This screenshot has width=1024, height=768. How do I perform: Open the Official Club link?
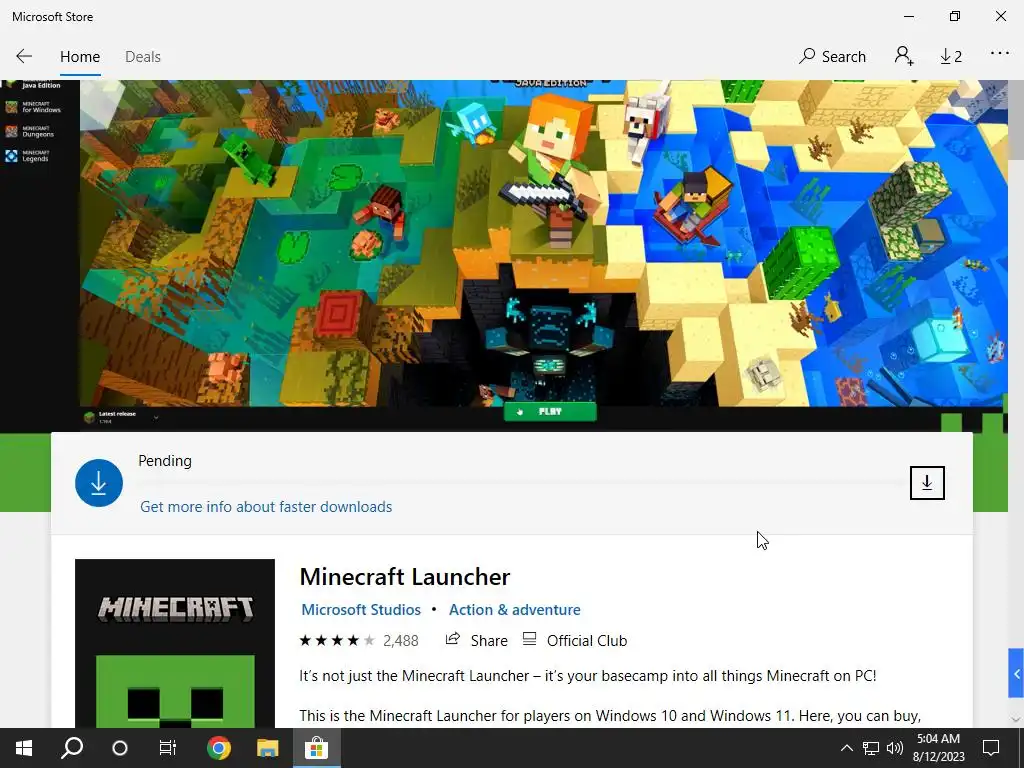pyautogui.click(x=575, y=641)
